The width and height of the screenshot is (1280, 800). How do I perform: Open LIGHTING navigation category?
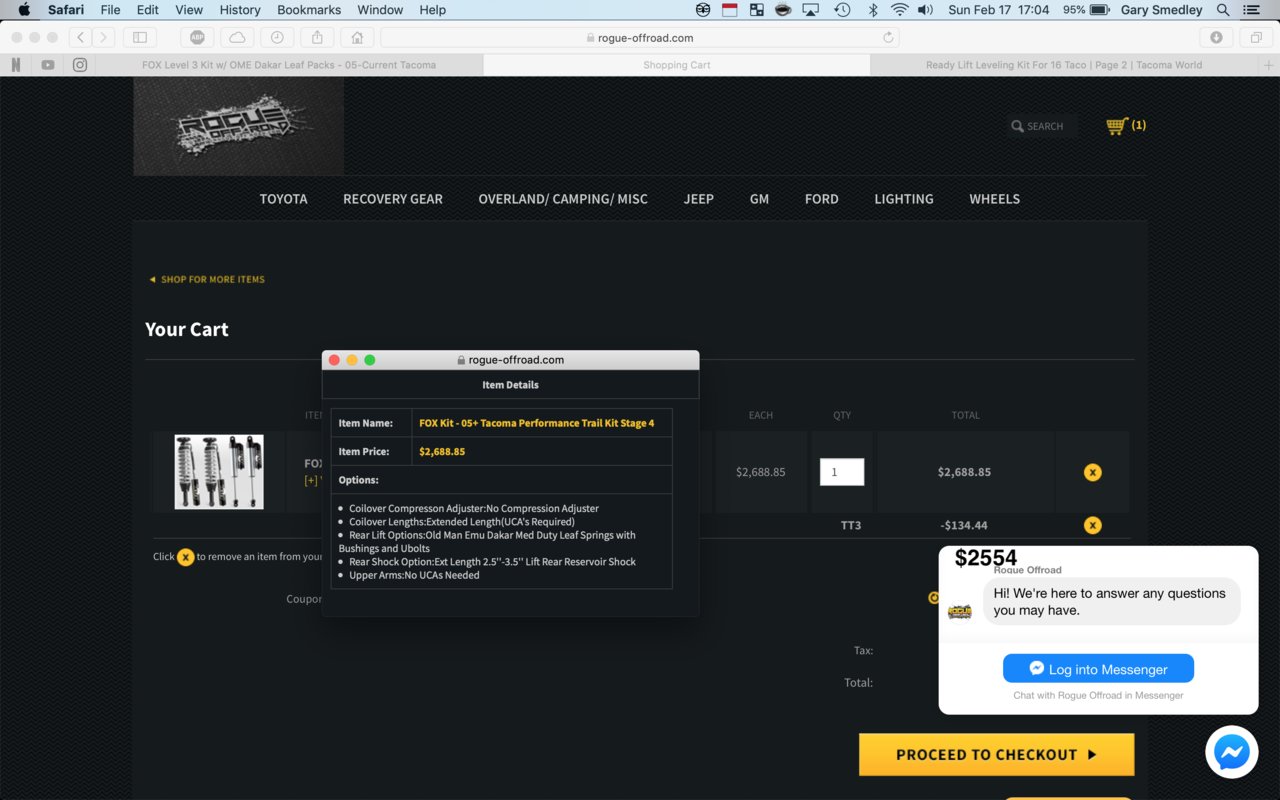904,199
